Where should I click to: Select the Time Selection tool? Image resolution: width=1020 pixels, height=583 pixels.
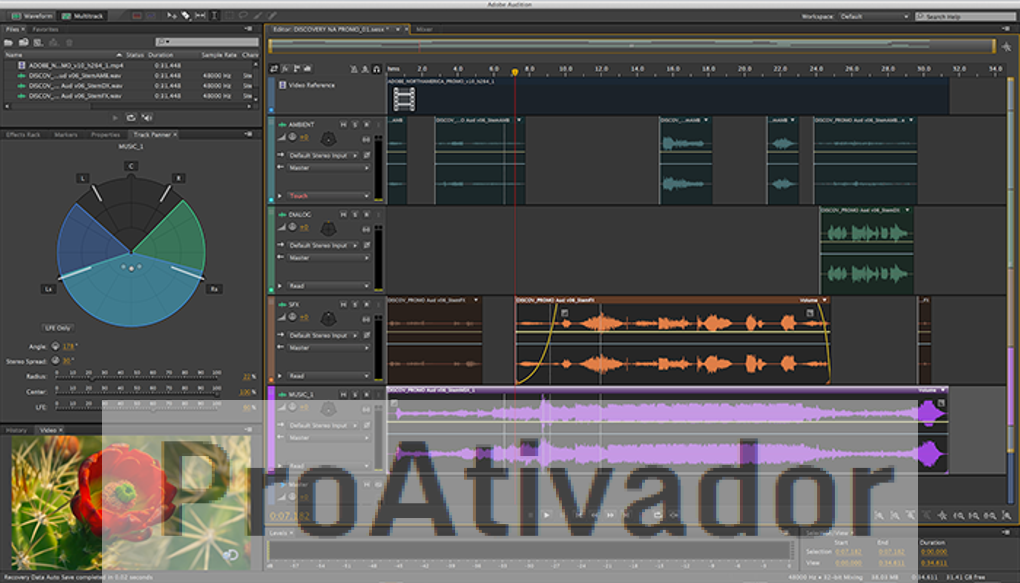tap(215, 15)
